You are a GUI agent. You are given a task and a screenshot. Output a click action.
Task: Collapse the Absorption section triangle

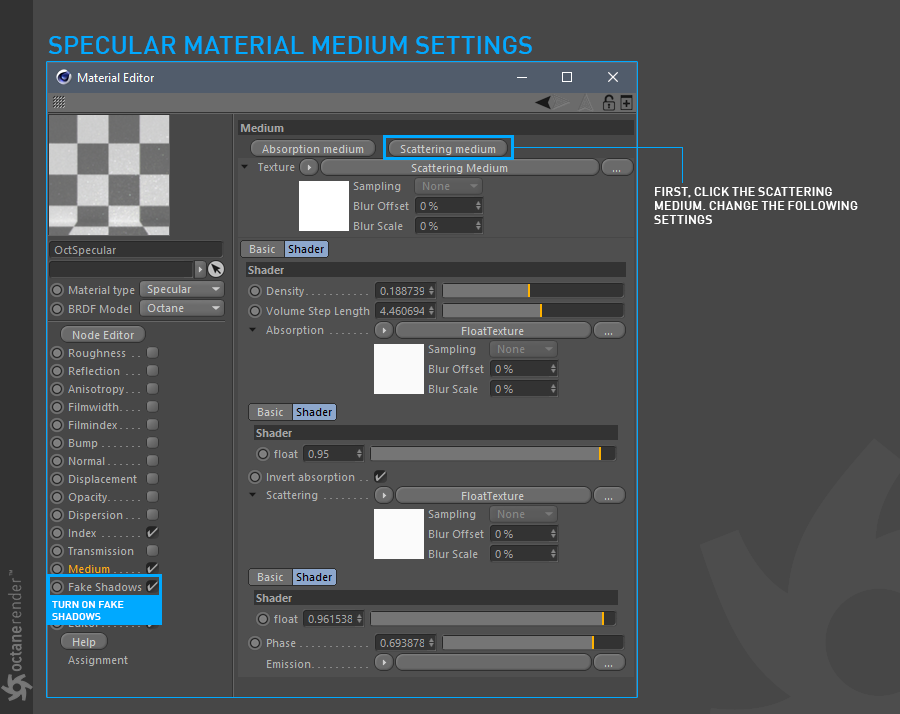[x=253, y=330]
